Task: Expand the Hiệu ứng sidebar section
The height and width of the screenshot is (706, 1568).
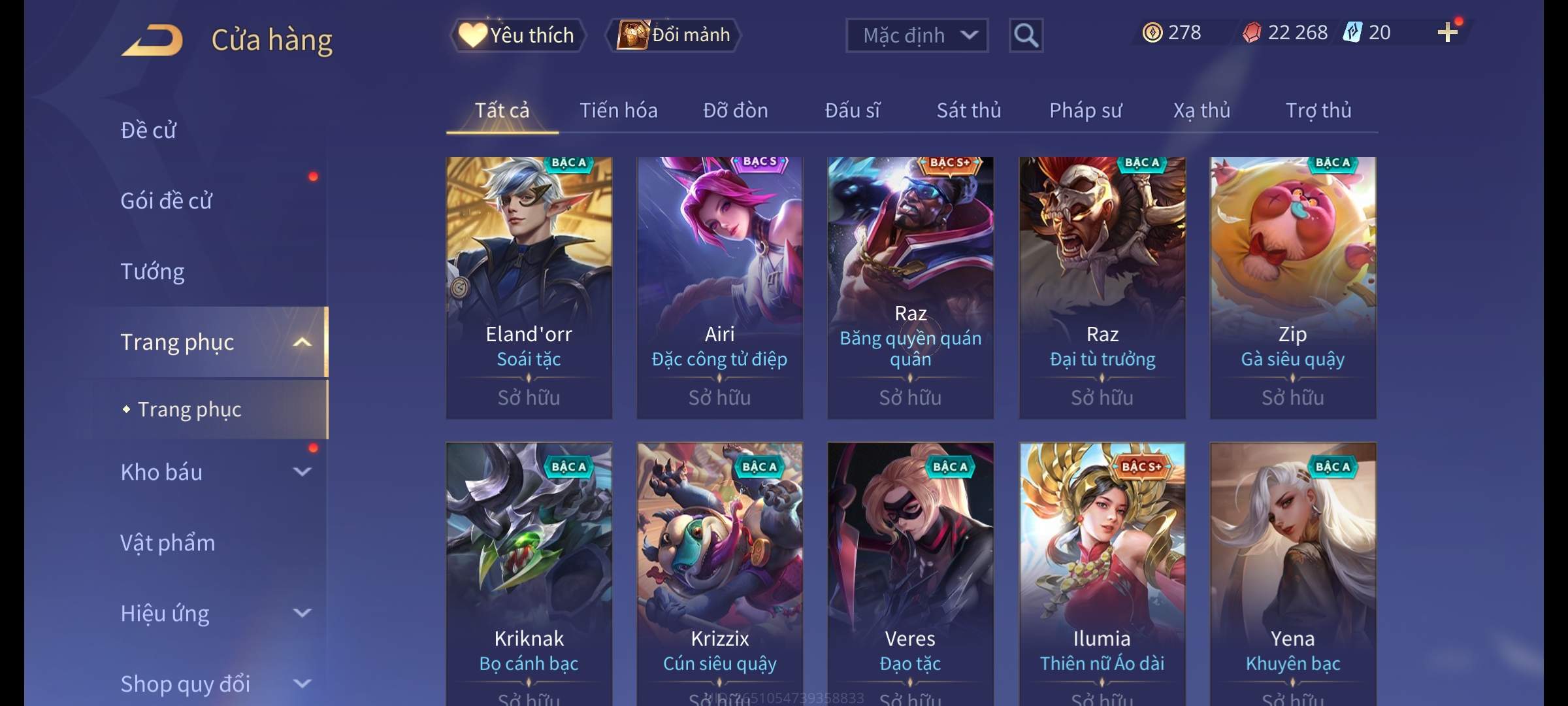Action: click(x=302, y=613)
